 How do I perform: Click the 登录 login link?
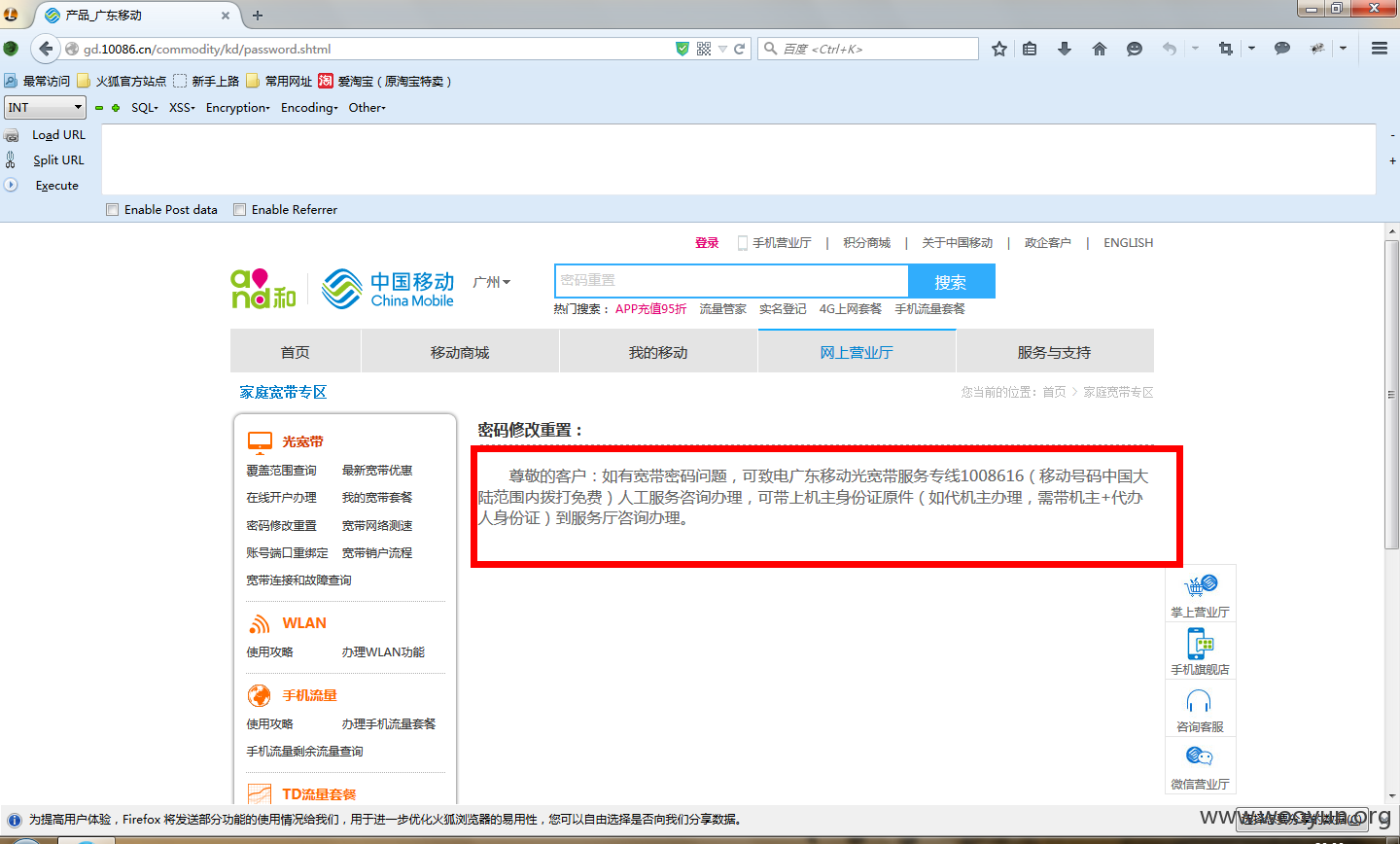707,243
